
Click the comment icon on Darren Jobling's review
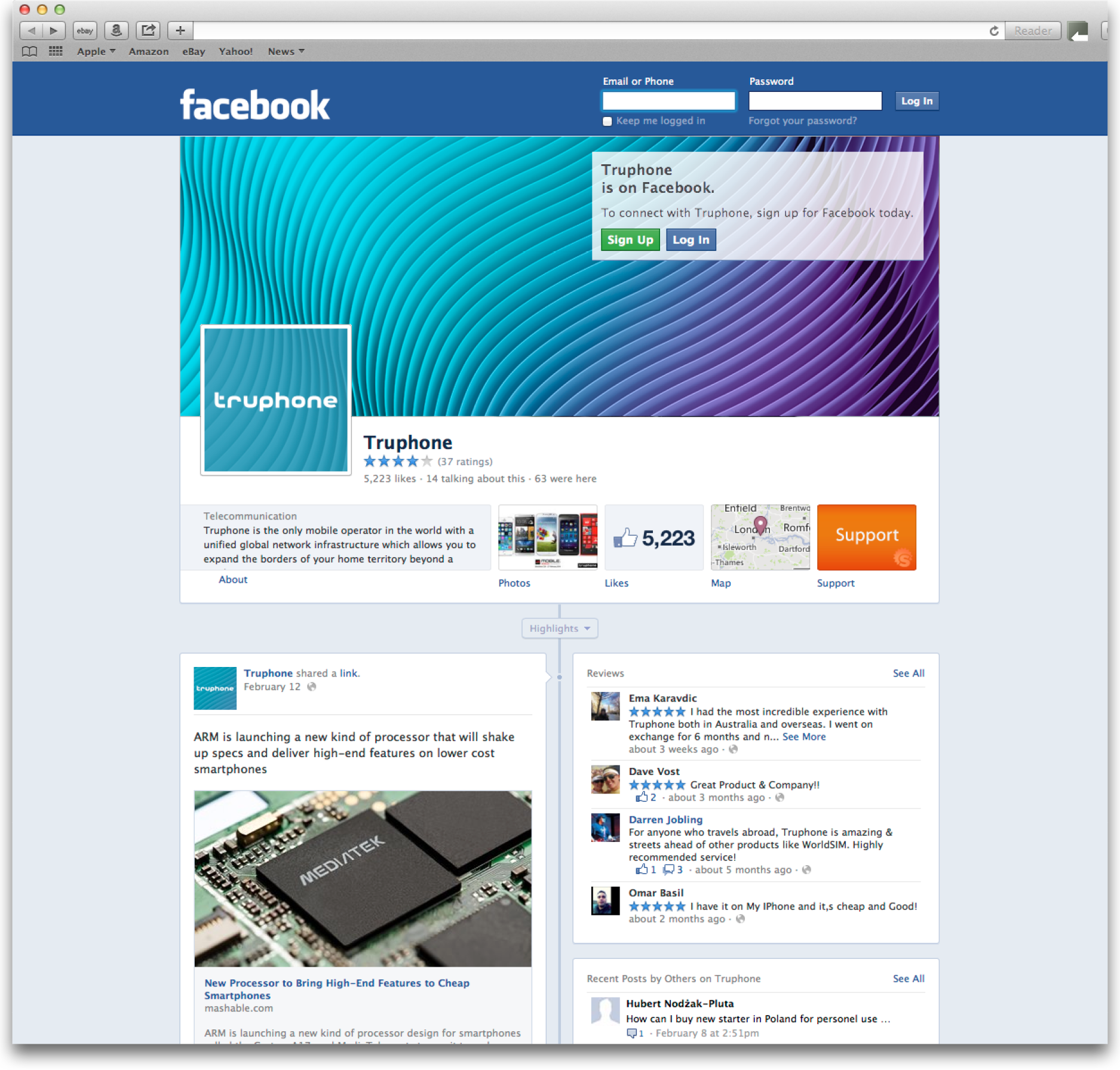tap(669, 869)
